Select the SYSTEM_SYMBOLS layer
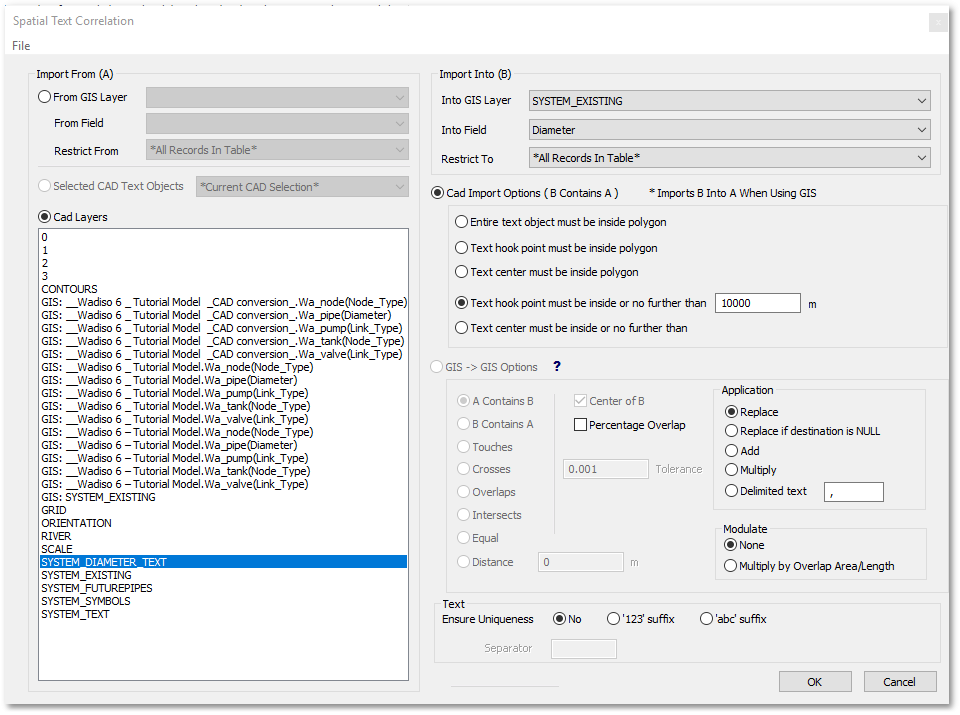960x715 pixels. [x=223, y=601]
